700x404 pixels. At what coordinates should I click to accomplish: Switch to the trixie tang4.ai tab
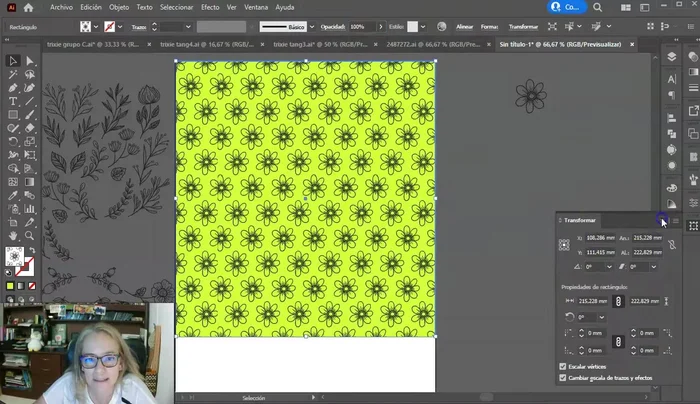[x=207, y=44]
